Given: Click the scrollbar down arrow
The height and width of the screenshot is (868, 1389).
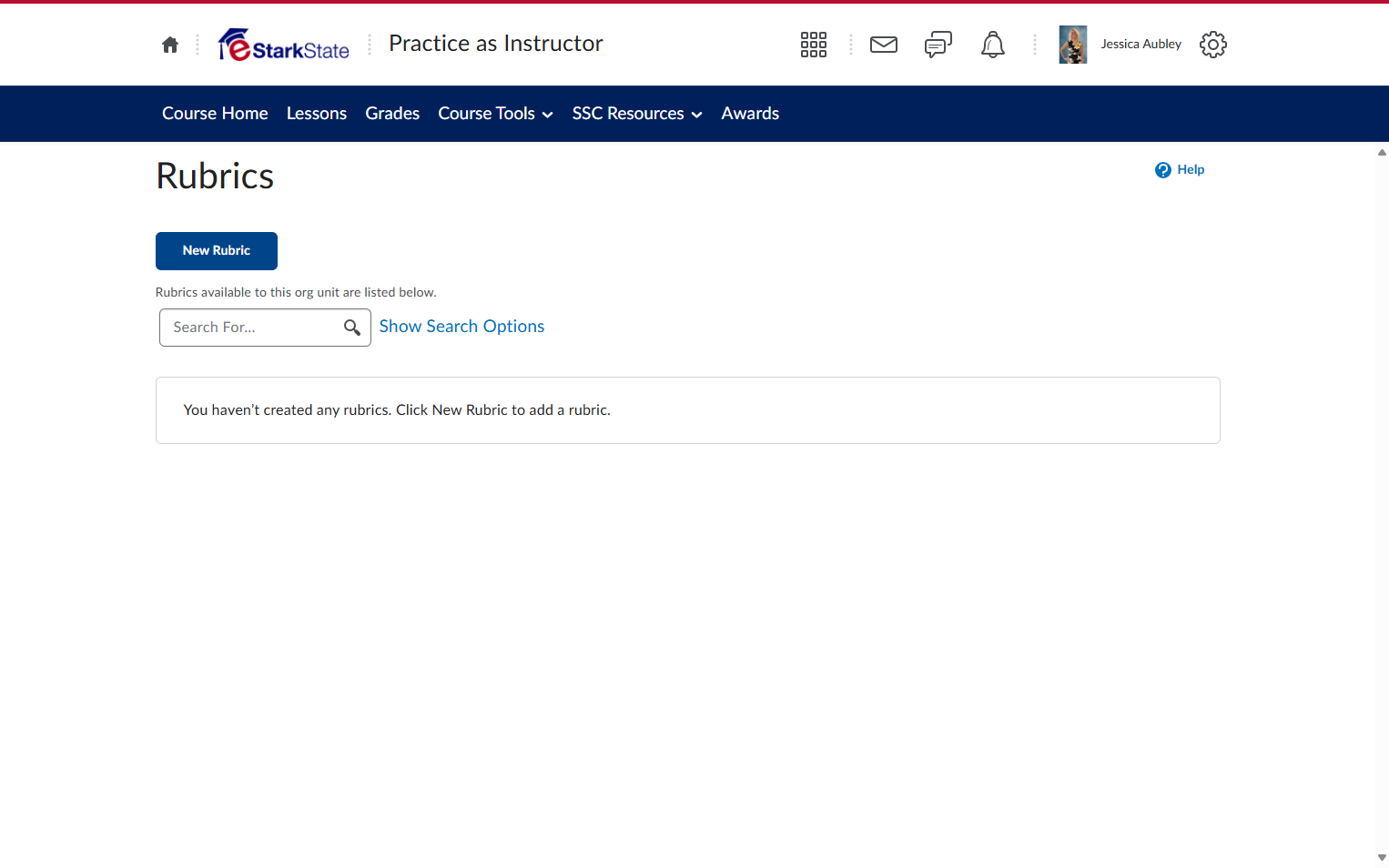Looking at the screenshot, I should click(x=1382, y=858).
